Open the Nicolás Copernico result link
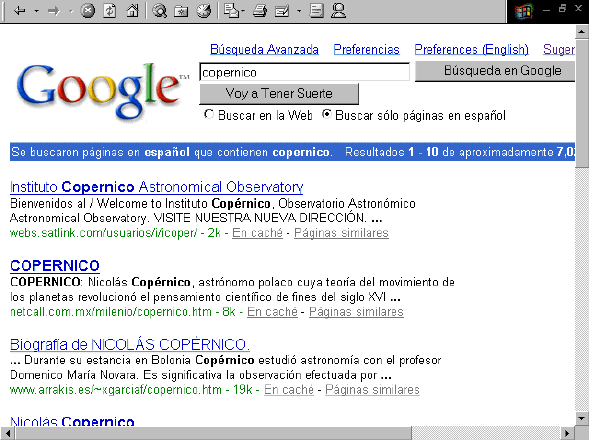 [72, 421]
